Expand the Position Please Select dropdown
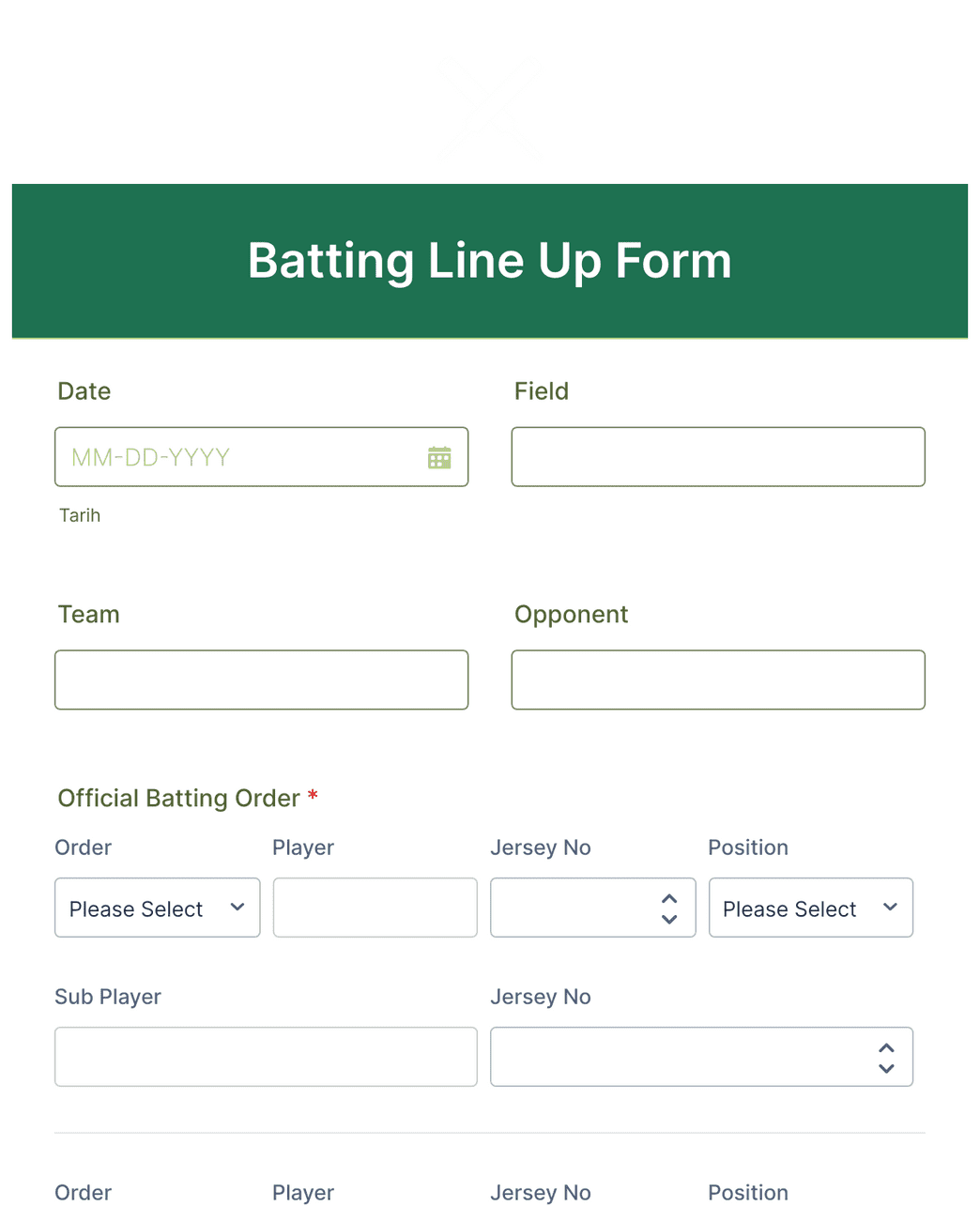This screenshot has width=980, height=1206. 811,908
